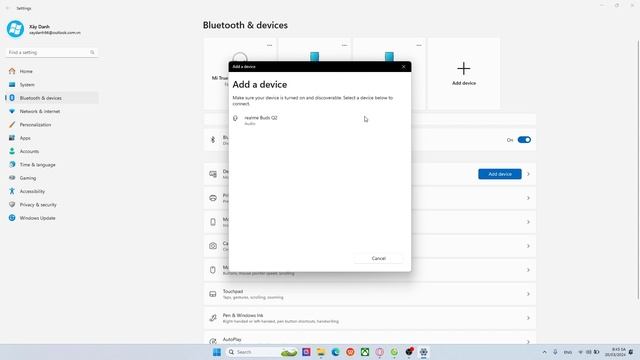The height and width of the screenshot is (360, 640).
Task: Click the notification bell icon
Action: (x=631, y=352)
